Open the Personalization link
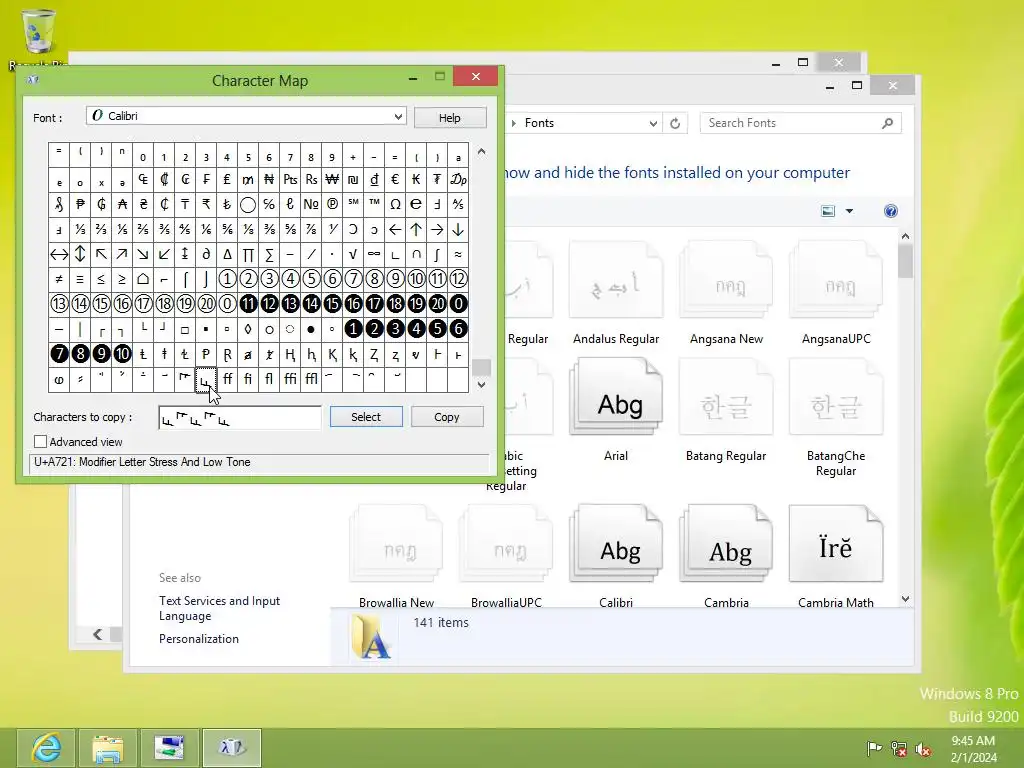 [x=199, y=639]
